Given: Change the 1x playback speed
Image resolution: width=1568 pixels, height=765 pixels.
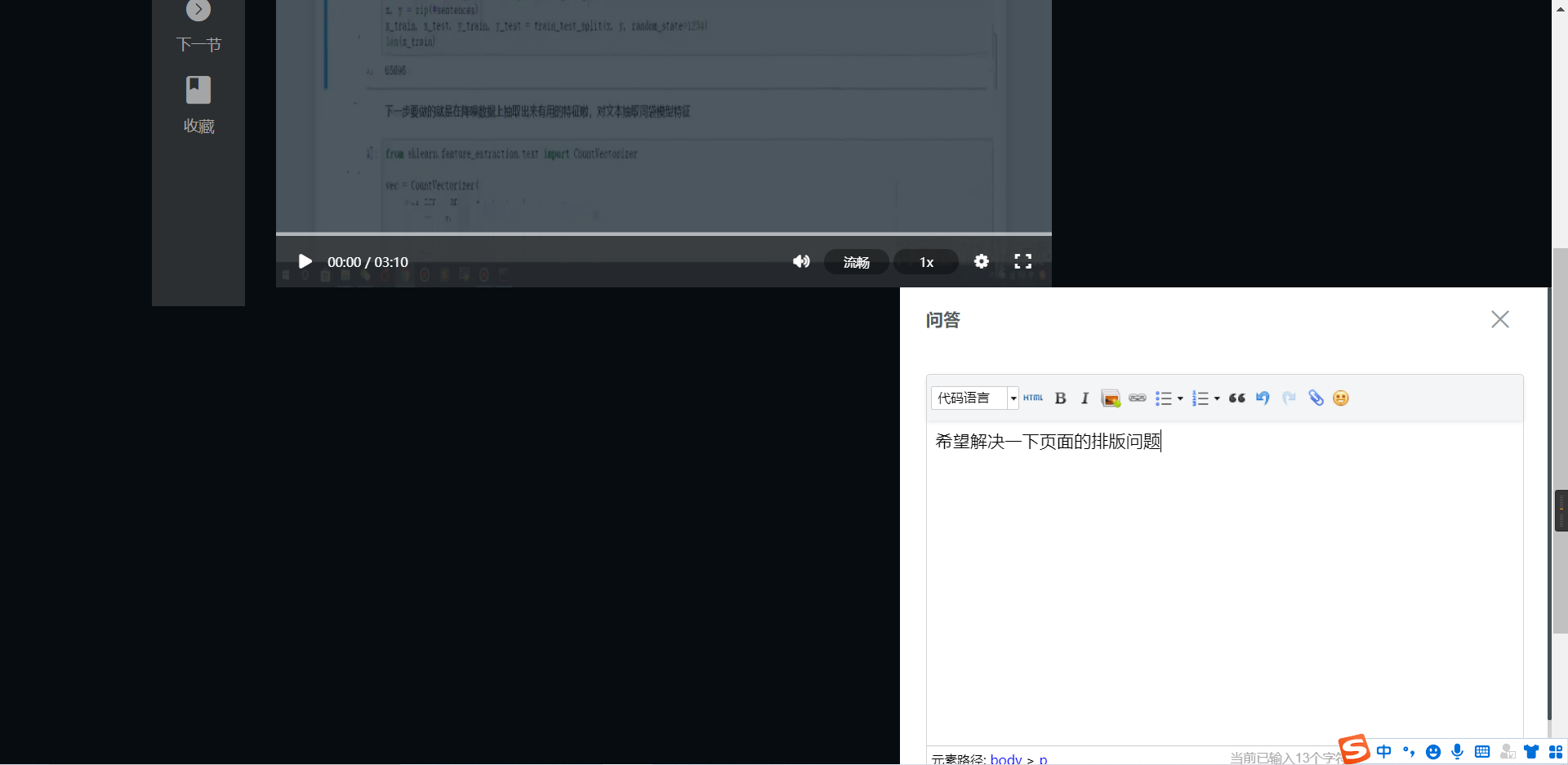Looking at the screenshot, I should [926, 262].
